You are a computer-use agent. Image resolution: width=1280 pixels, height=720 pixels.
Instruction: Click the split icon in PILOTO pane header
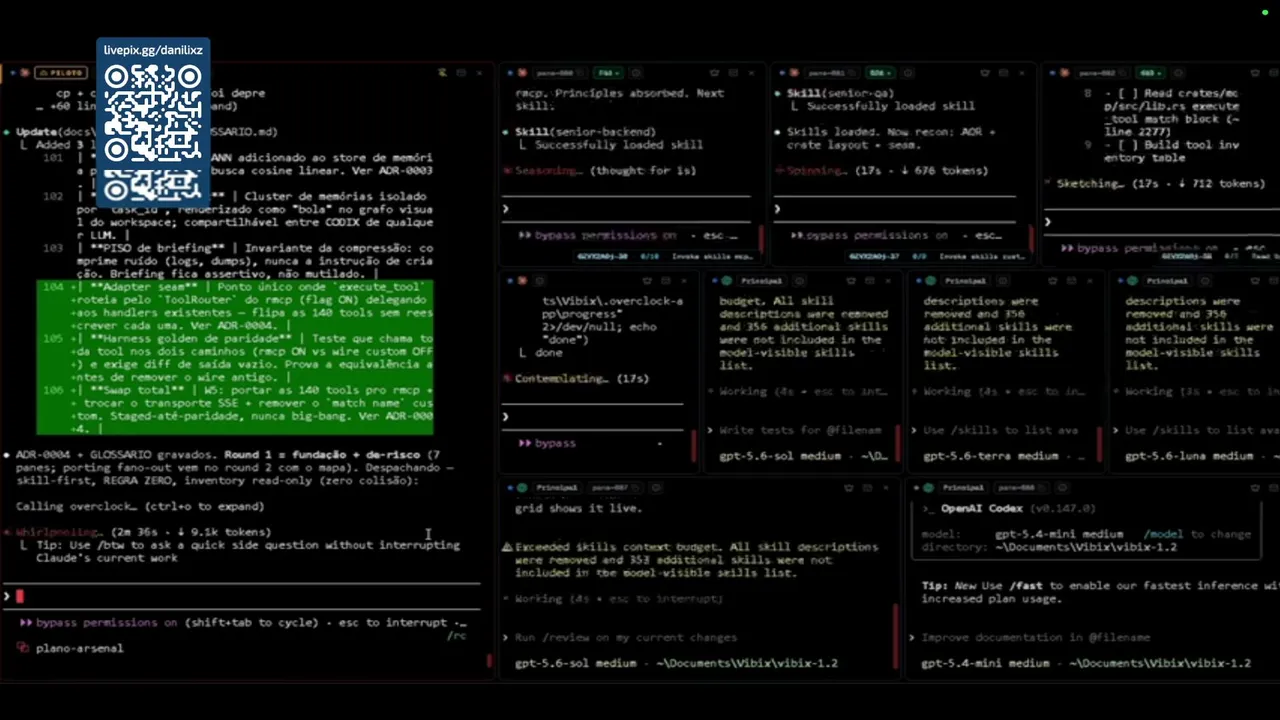(461, 72)
